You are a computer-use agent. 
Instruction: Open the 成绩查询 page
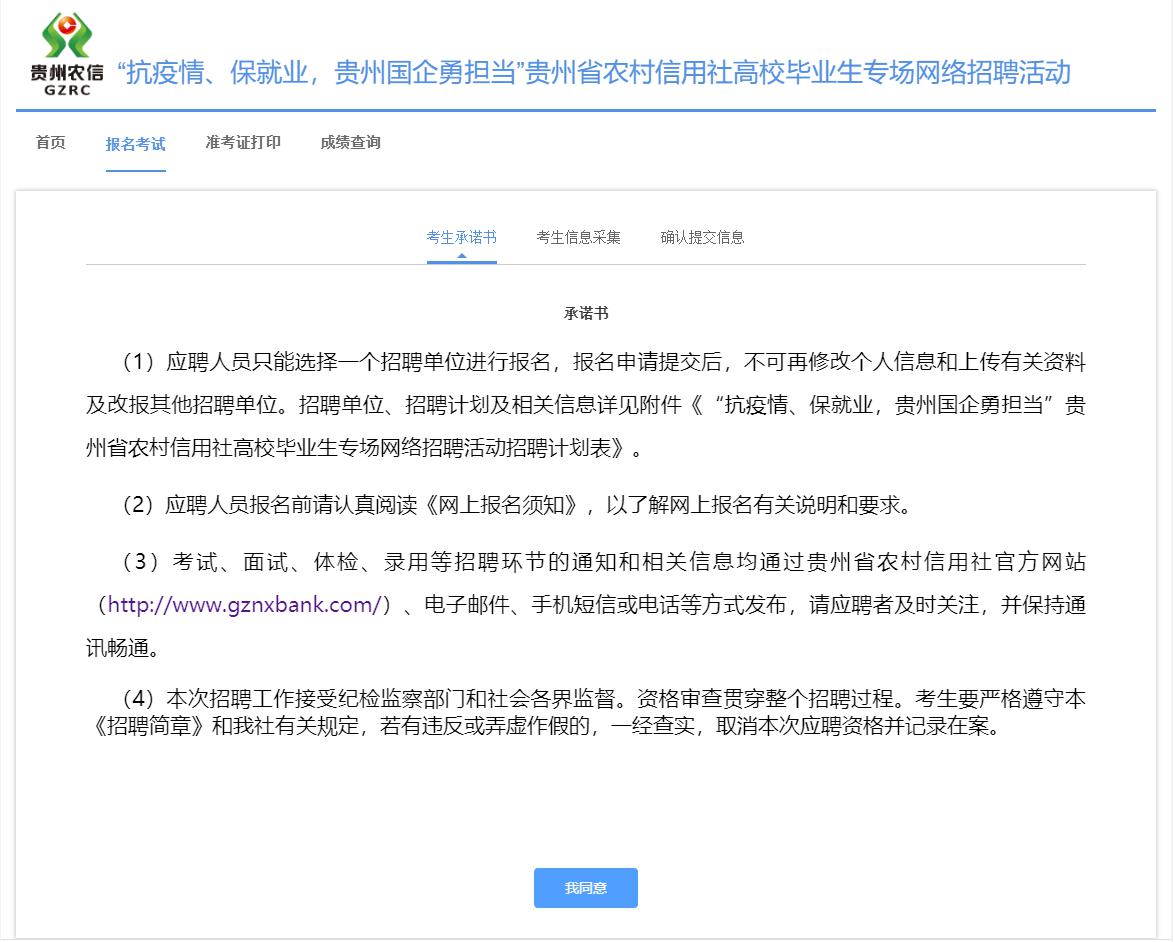350,143
